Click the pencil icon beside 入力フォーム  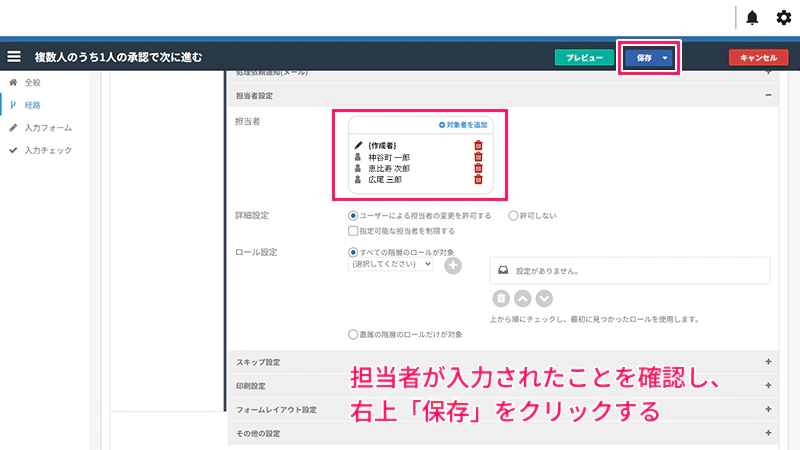click(13, 128)
